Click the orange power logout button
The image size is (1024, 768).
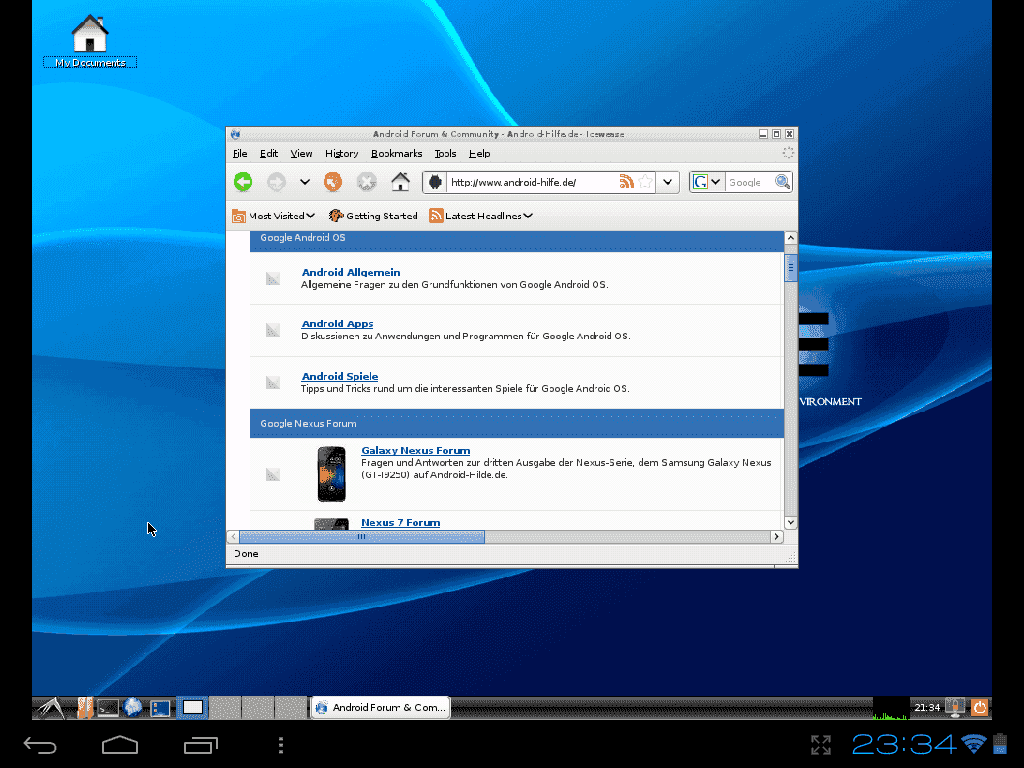tap(980, 707)
